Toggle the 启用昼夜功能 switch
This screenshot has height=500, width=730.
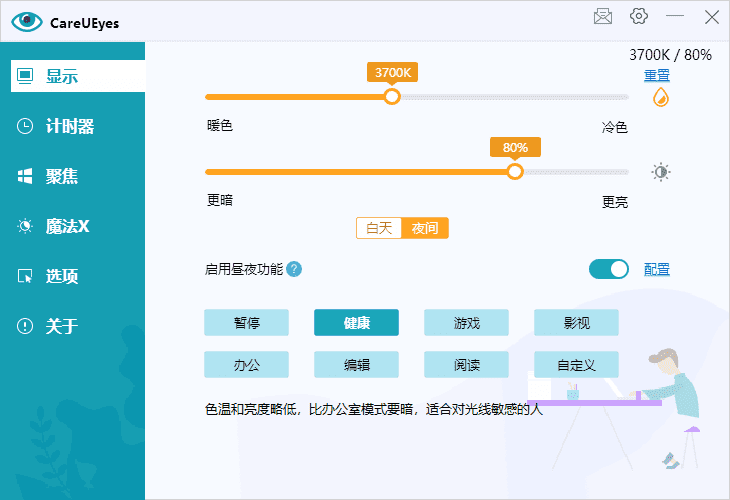click(609, 269)
